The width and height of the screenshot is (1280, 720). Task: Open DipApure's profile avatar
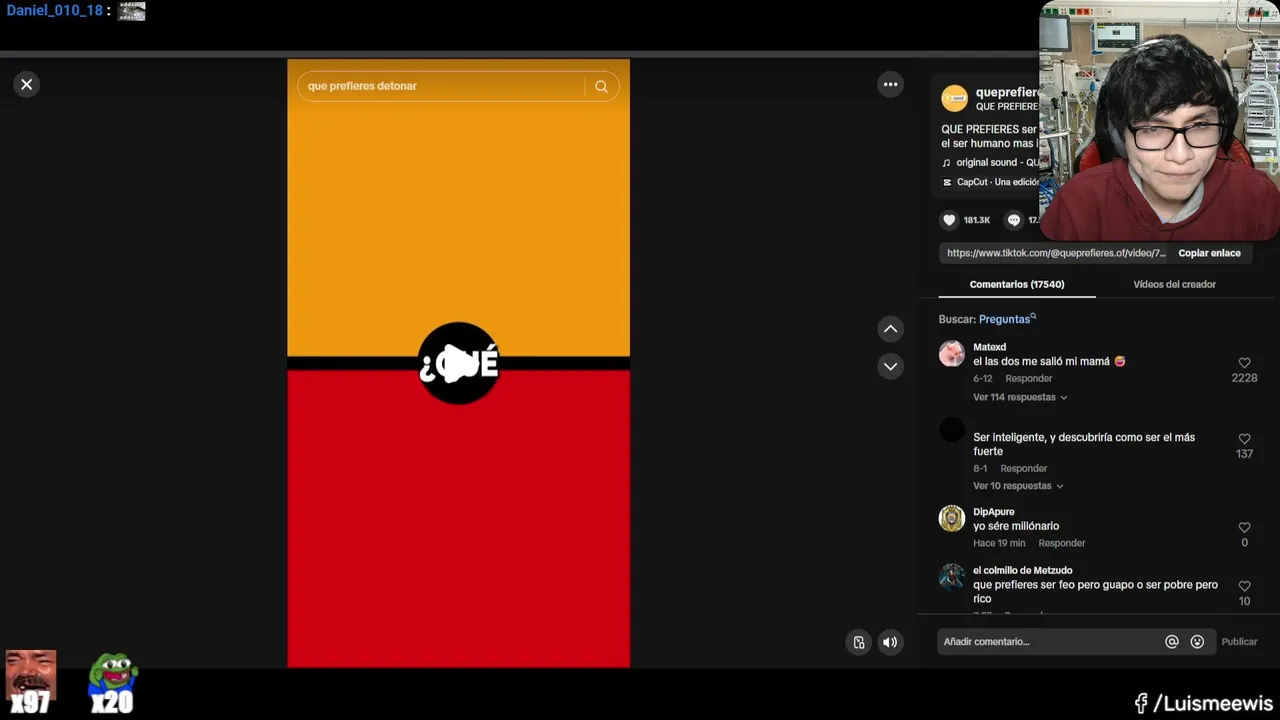click(x=952, y=518)
